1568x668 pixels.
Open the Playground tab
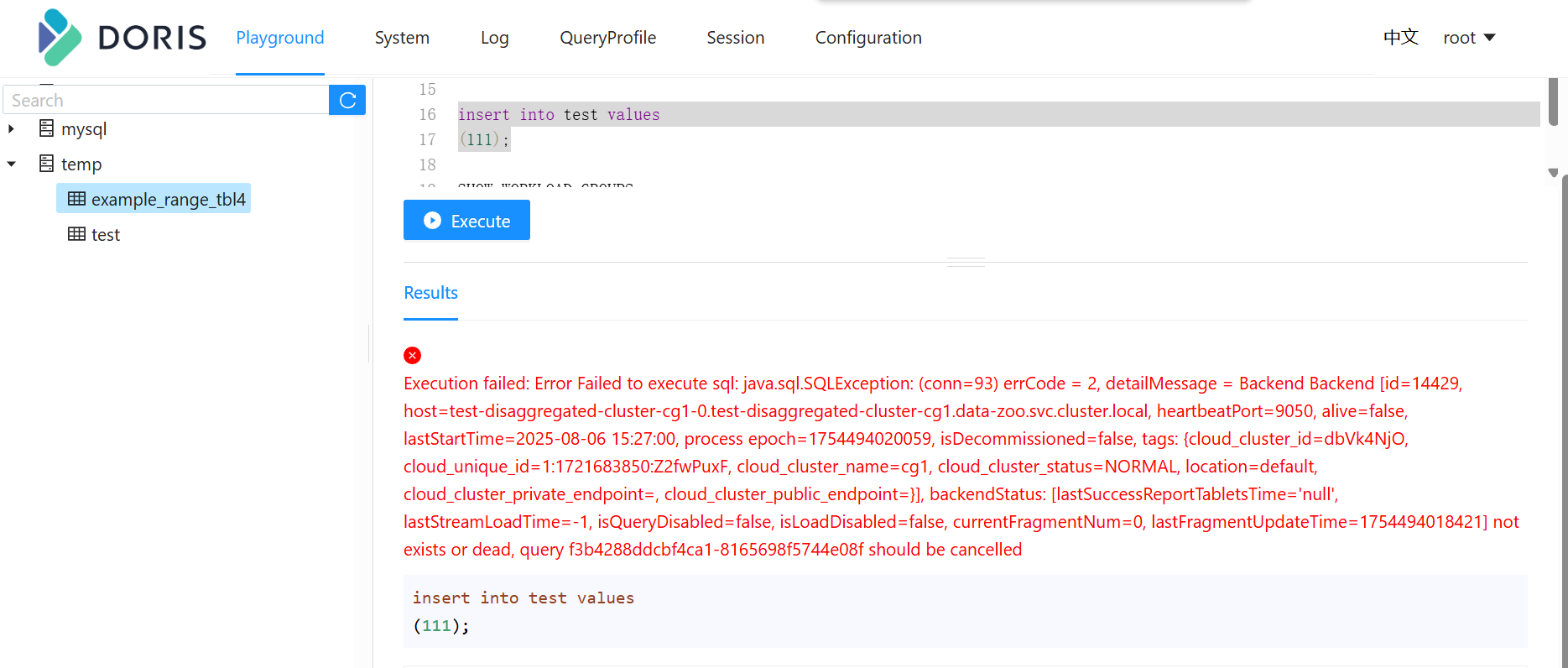279,38
